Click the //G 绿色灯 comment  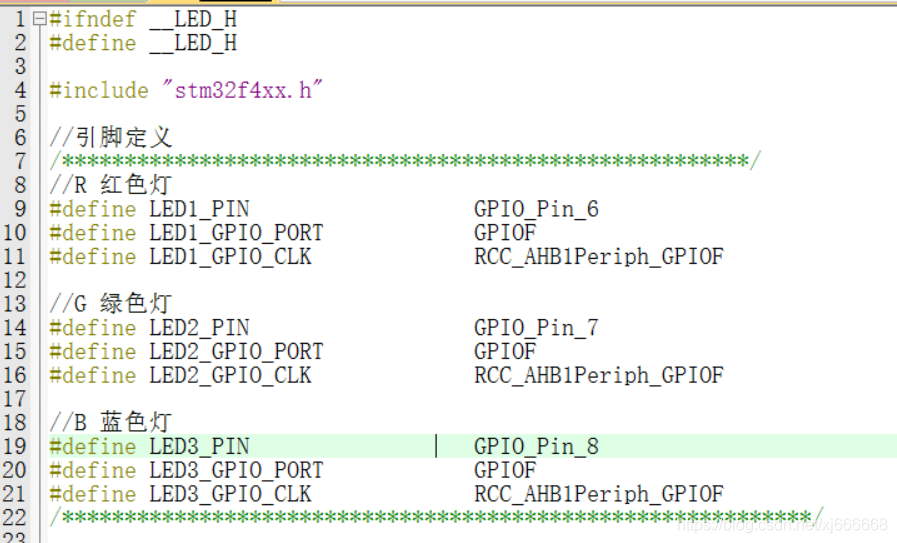point(110,304)
